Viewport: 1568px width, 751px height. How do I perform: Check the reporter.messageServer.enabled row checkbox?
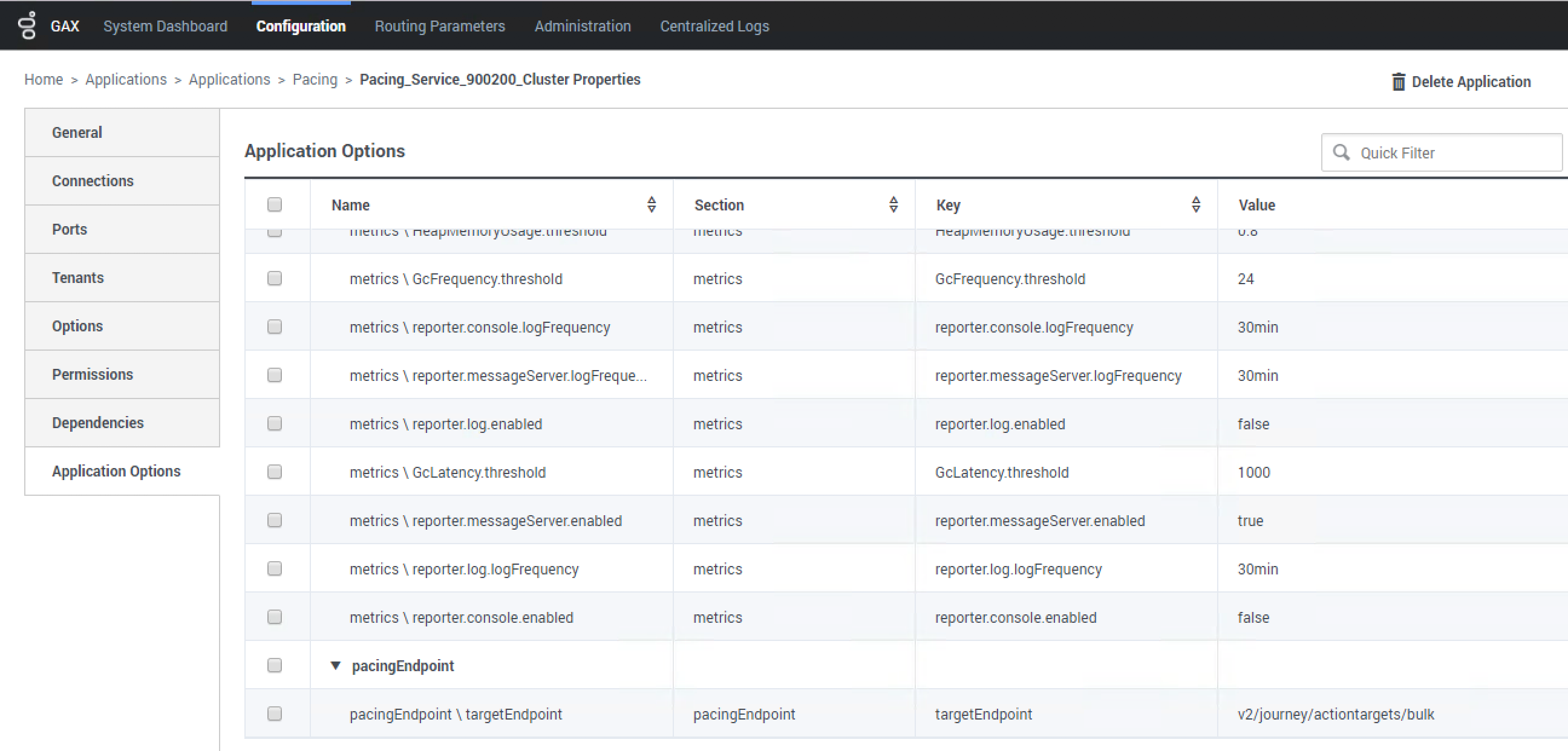pyautogui.click(x=275, y=521)
